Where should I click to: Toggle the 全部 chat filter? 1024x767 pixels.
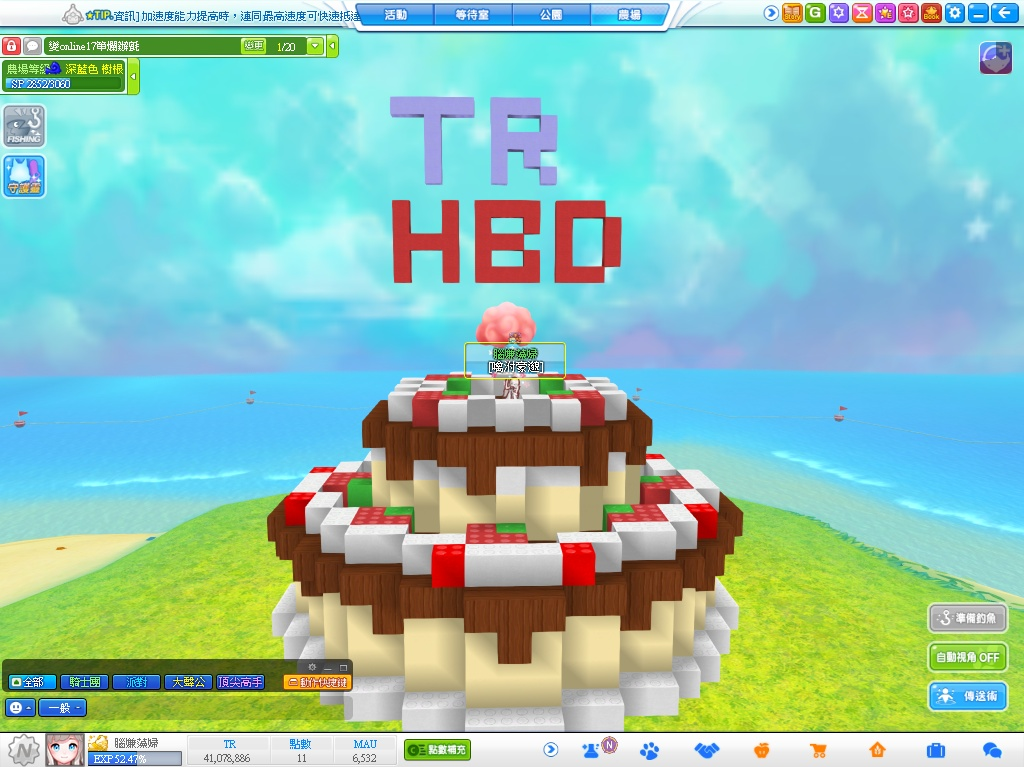[x=32, y=682]
